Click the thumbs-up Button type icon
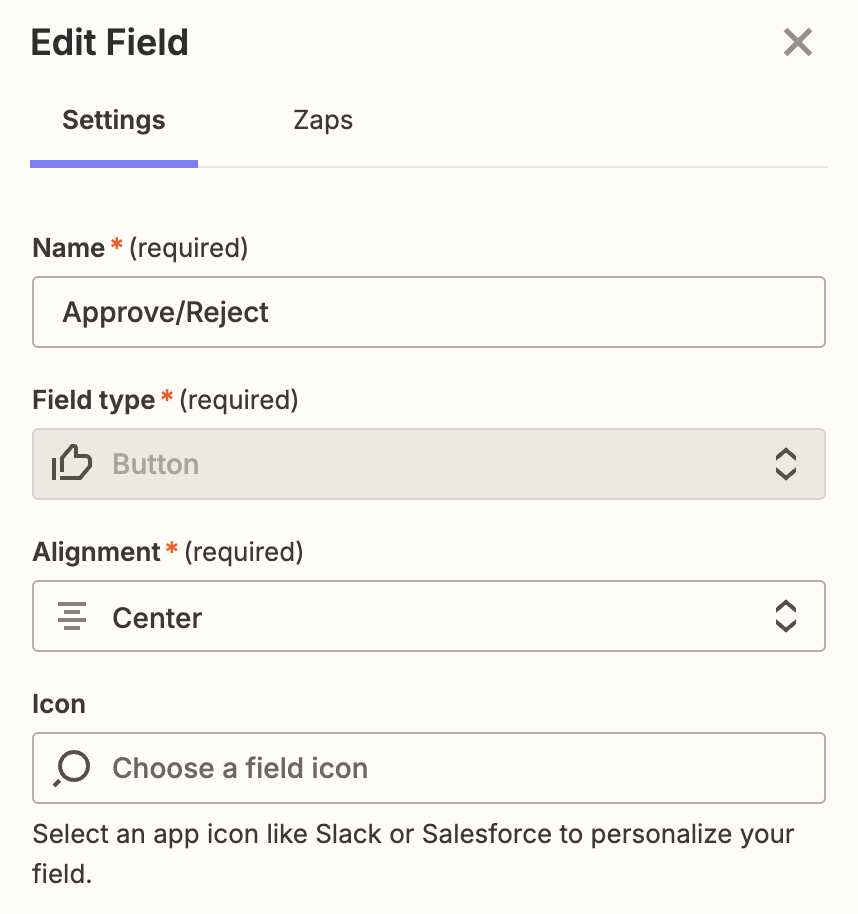The image size is (858, 914). [72, 464]
